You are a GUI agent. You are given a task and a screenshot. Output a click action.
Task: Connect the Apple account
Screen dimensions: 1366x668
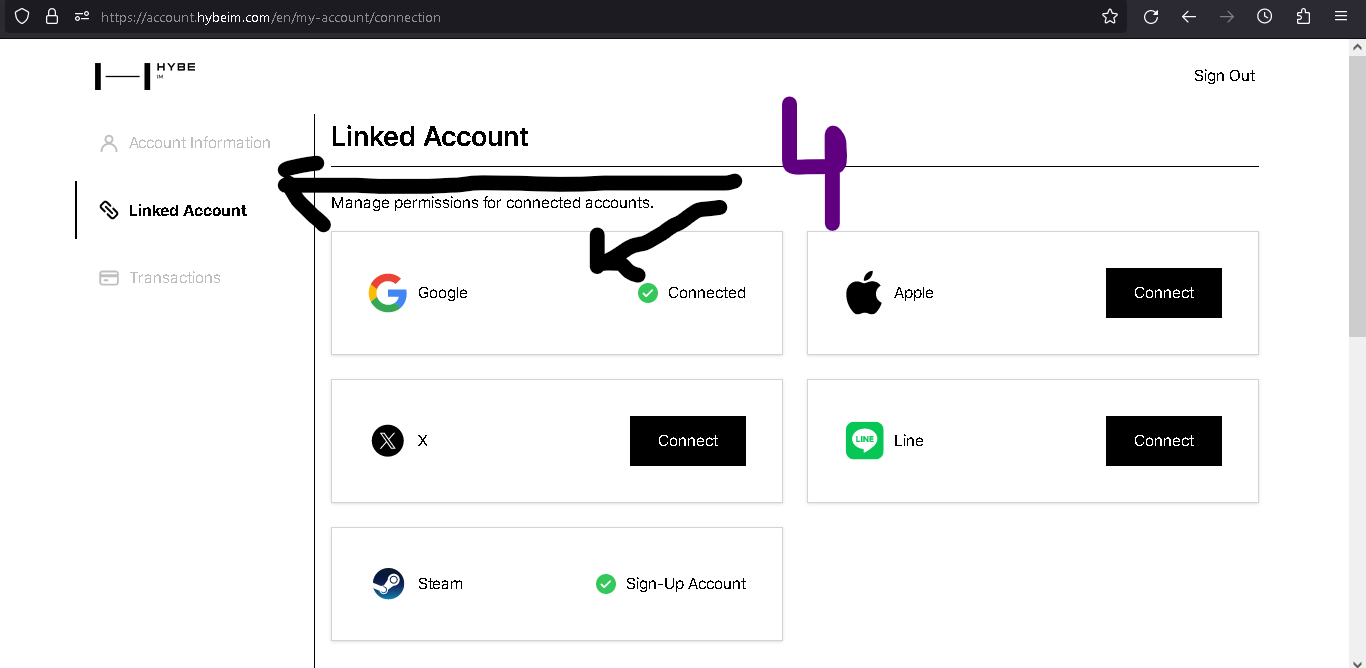pyautogui.click(x=1163, y=293)
